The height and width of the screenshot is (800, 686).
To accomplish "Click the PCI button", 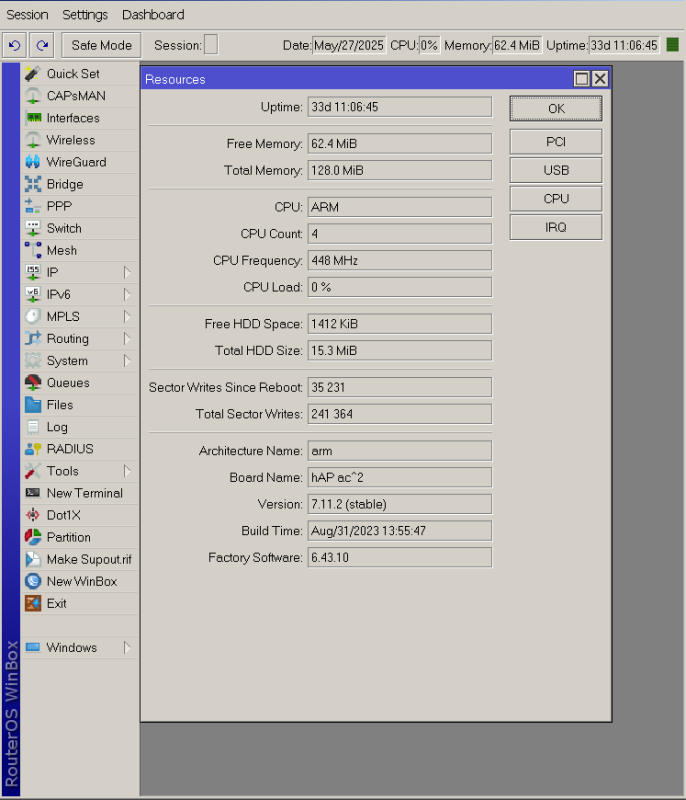I will pyautogui.click(x=556, y=142).
